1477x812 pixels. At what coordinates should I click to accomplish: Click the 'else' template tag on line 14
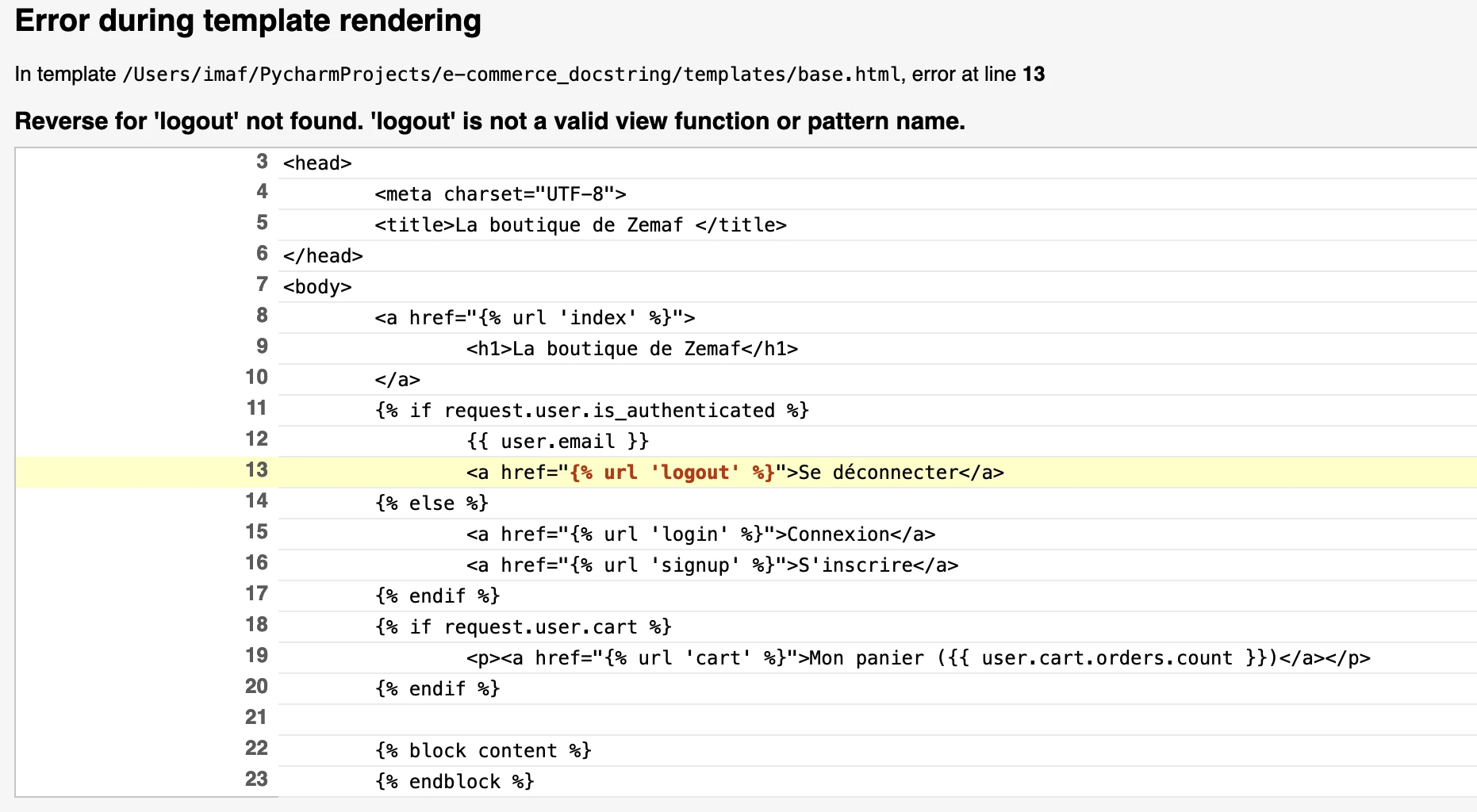431,504
